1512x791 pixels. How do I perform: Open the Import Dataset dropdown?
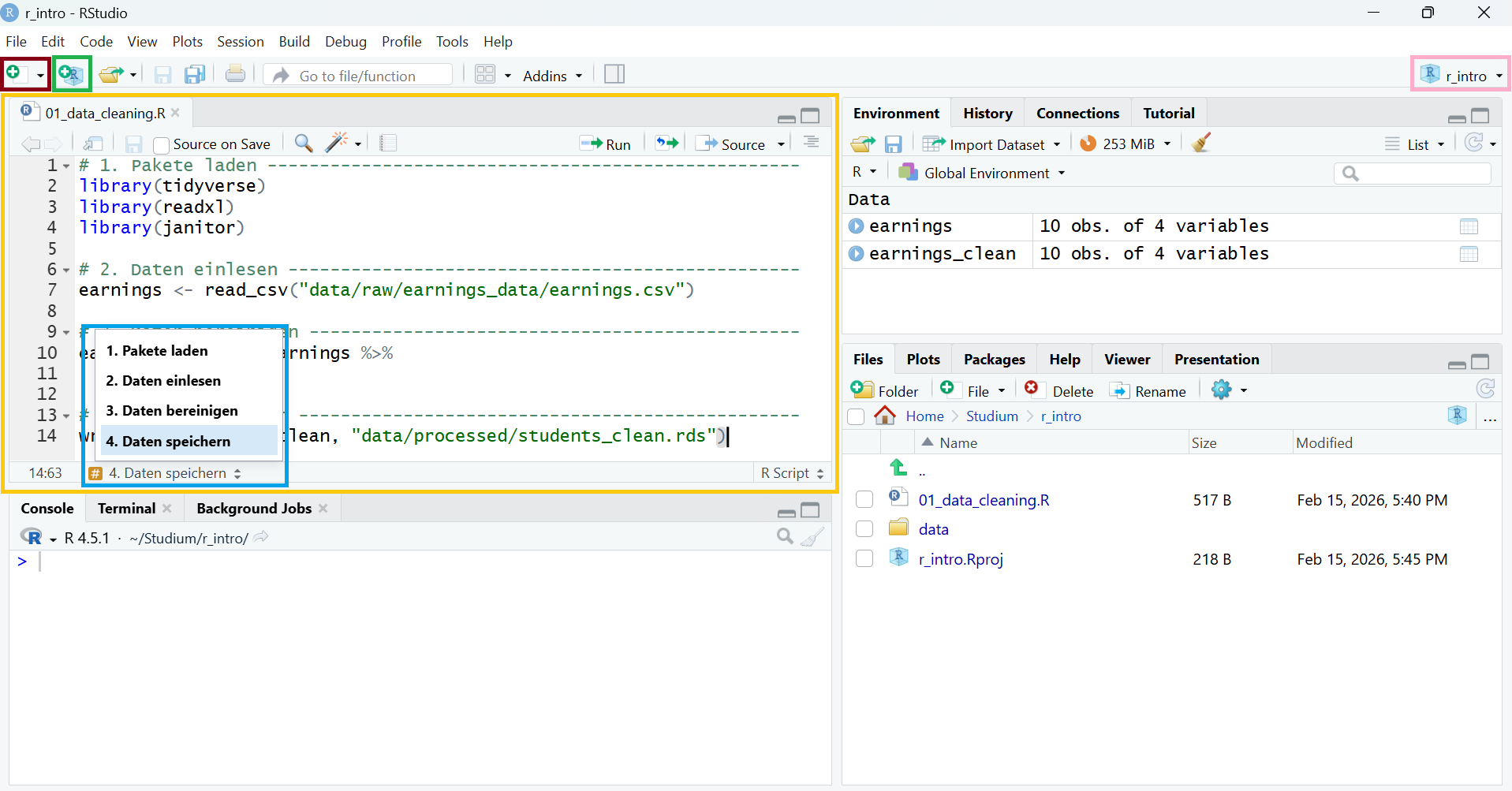[x=992, y=144]
